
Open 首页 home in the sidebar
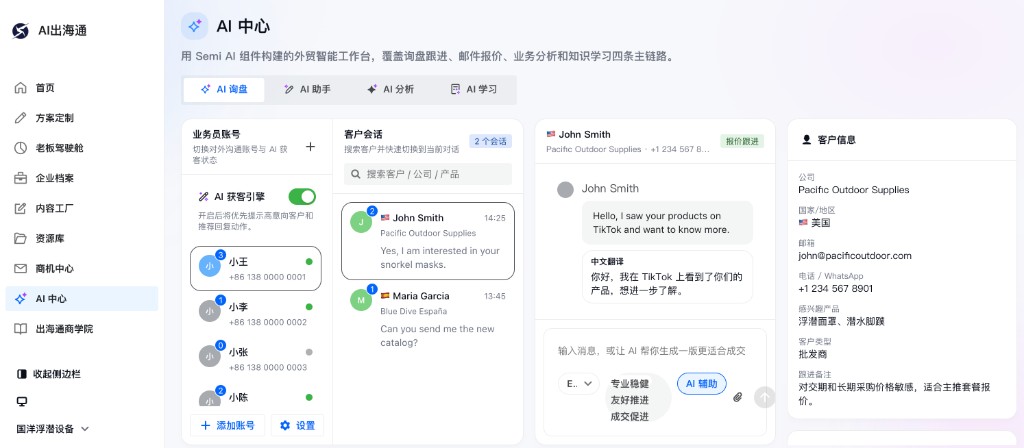pyautogui.click(x=82, y=88)
